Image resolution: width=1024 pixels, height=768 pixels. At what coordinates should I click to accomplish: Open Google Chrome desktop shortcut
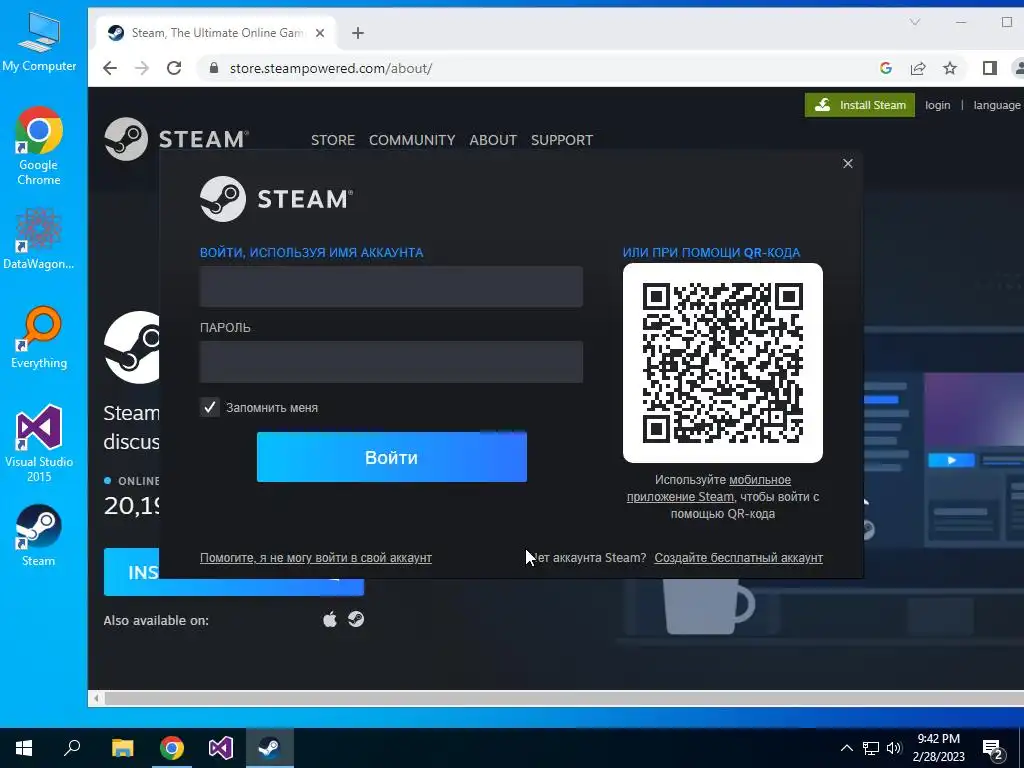coord(39,146)
